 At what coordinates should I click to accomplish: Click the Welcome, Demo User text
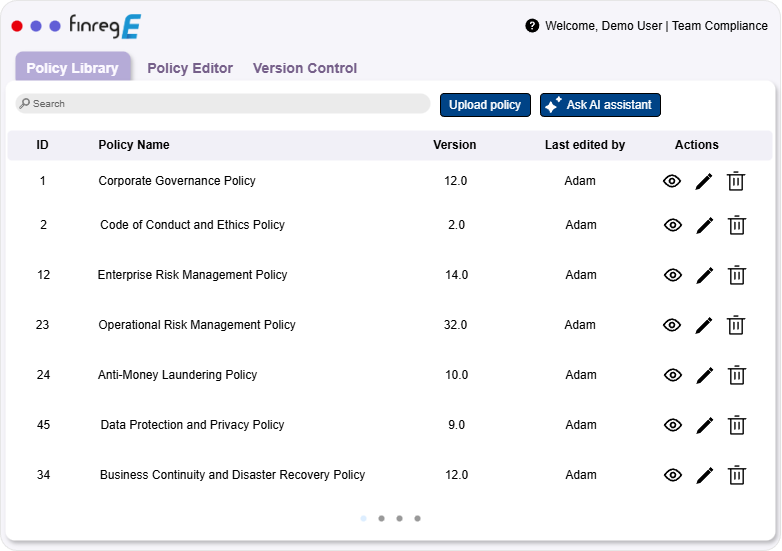[603, 25]
